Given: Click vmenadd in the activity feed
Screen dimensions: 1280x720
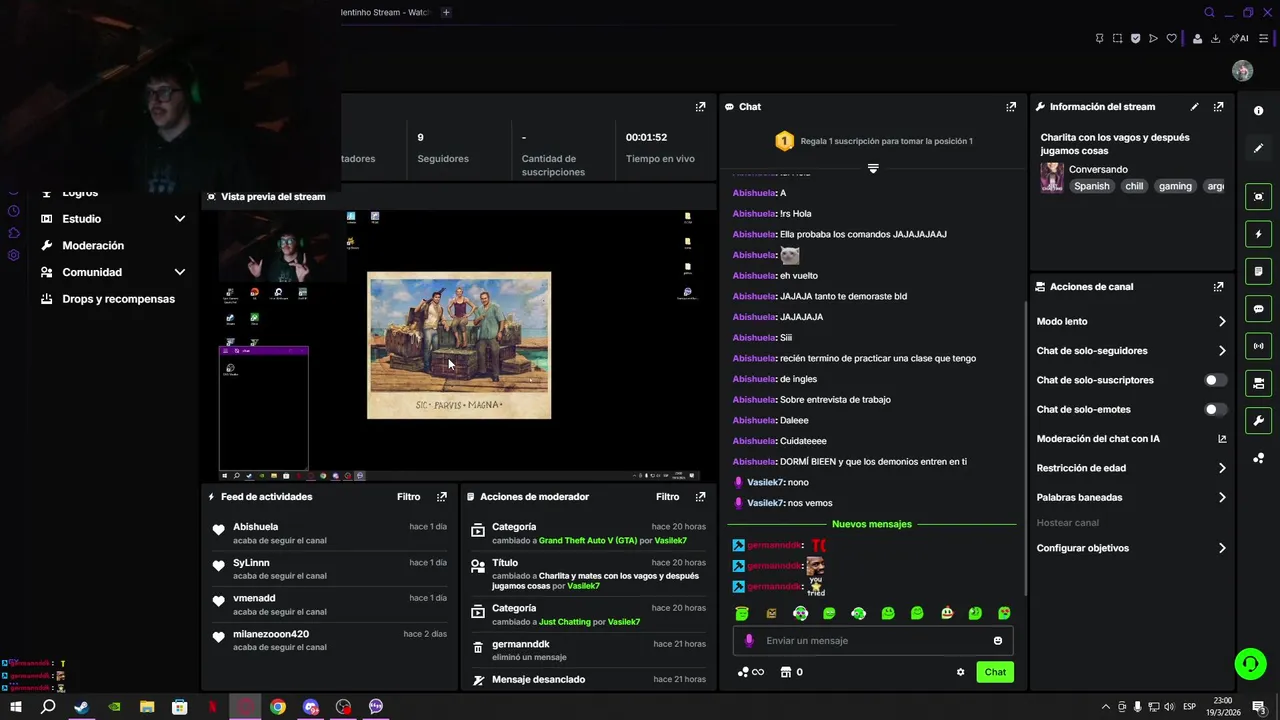Looking at the screenshot, I should tap(254, 599).
